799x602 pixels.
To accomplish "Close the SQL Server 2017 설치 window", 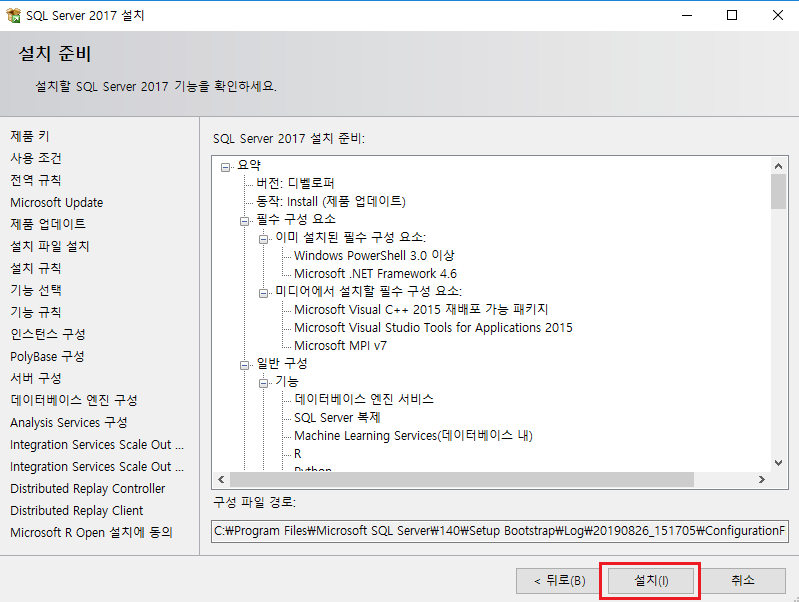I will point(778,15).
